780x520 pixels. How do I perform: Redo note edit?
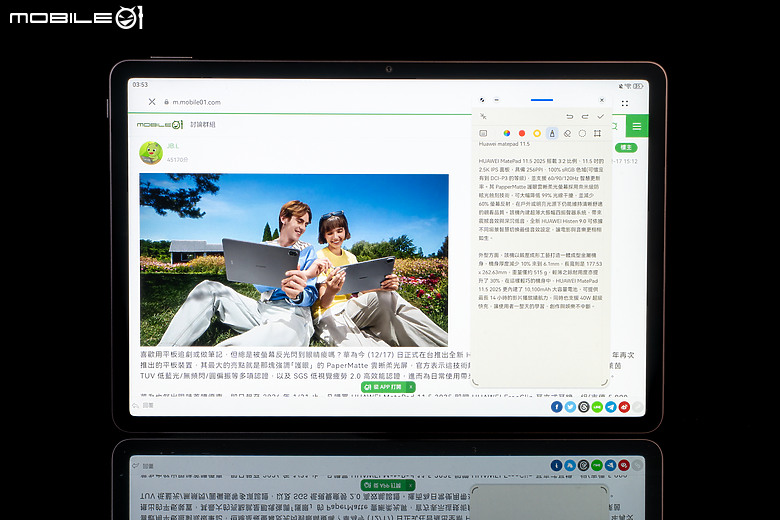click(x=585, y=116)
